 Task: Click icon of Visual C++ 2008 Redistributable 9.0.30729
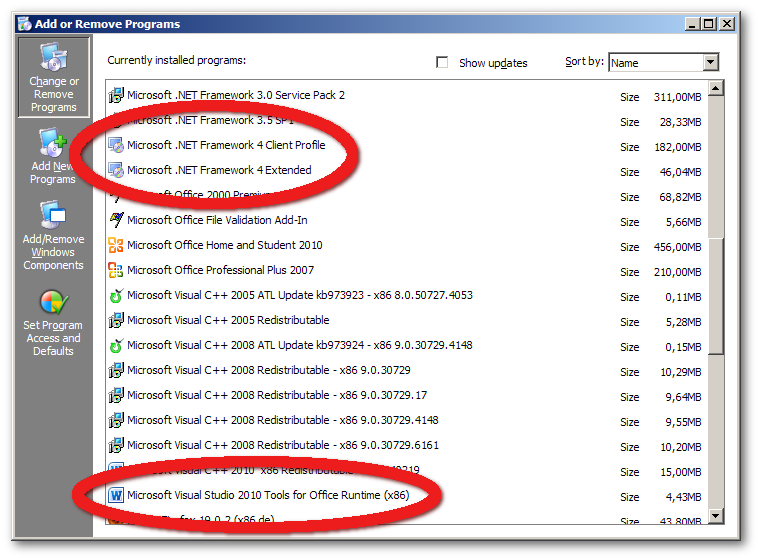[x=116, y=370]
